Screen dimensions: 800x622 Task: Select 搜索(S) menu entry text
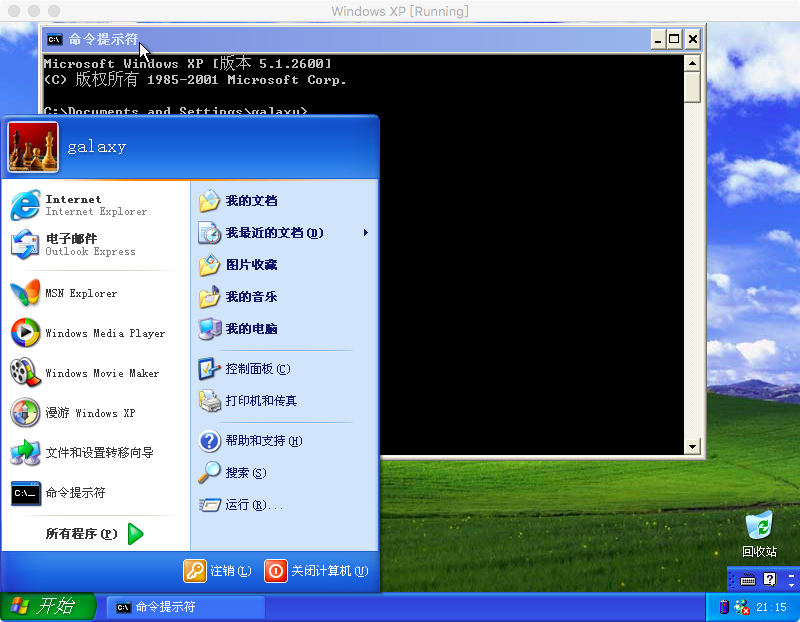(246, 473)
